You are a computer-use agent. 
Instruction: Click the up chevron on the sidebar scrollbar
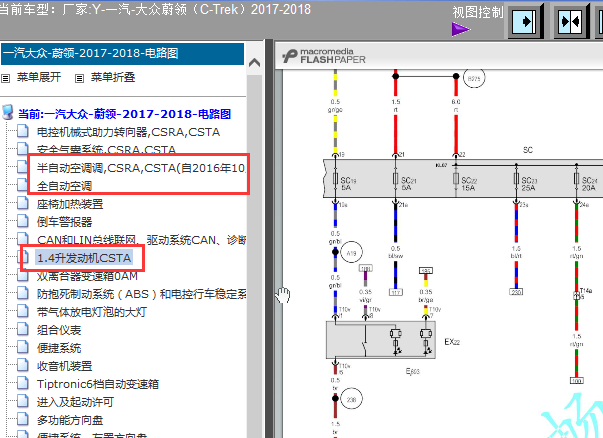click(254, 62)
